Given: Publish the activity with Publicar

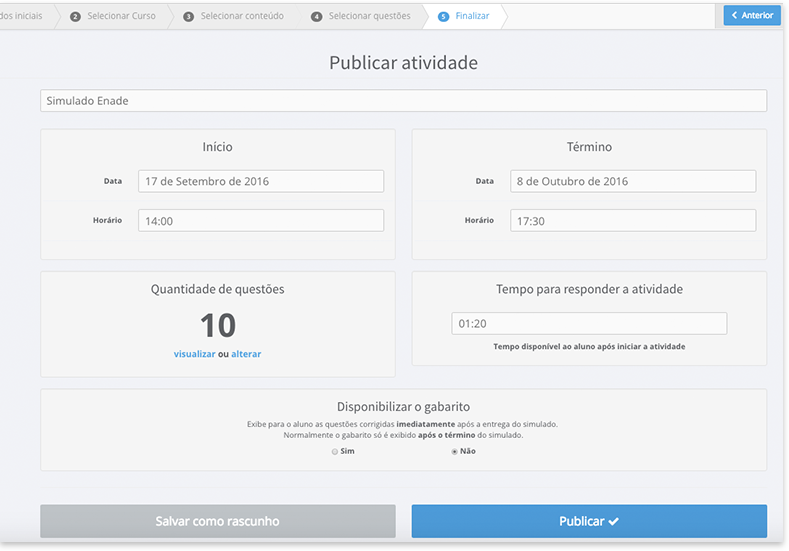Looking at the screenshot, I should pyautogui.click(x=589, y=521).
